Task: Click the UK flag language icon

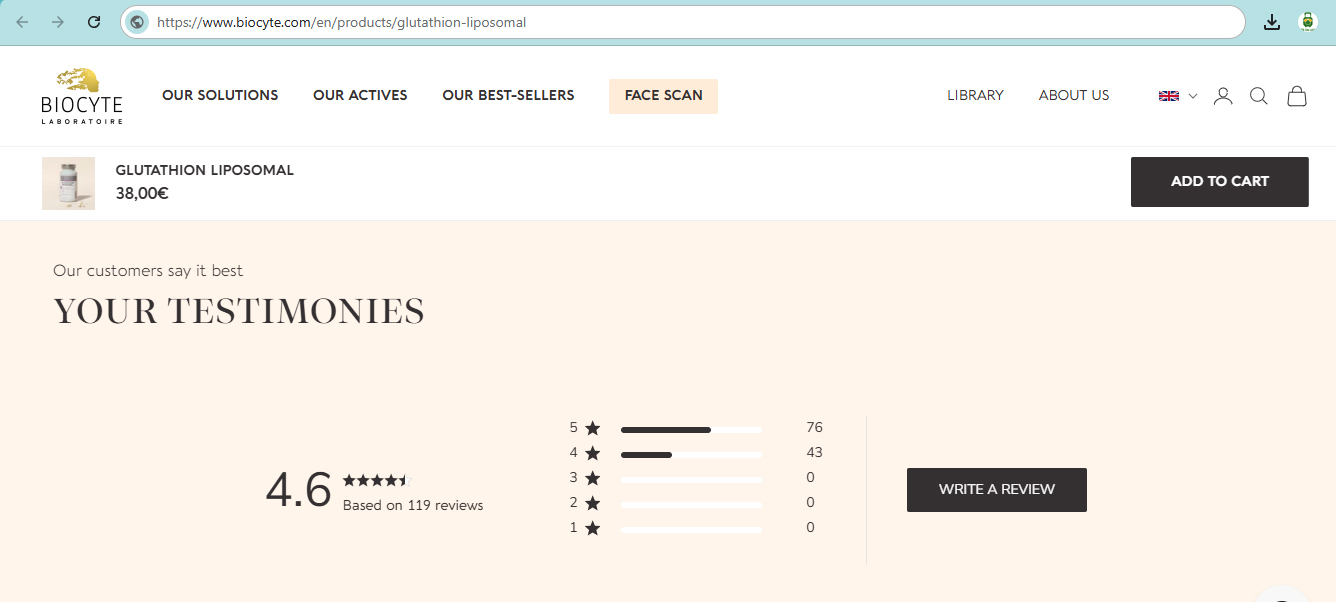Action: [x=1168, y=96]
